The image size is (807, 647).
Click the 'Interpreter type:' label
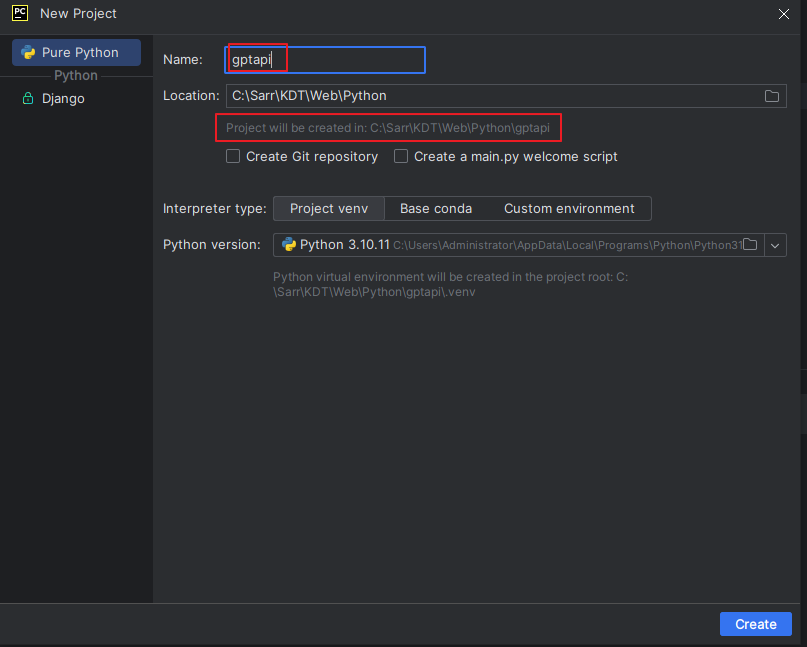215,208
